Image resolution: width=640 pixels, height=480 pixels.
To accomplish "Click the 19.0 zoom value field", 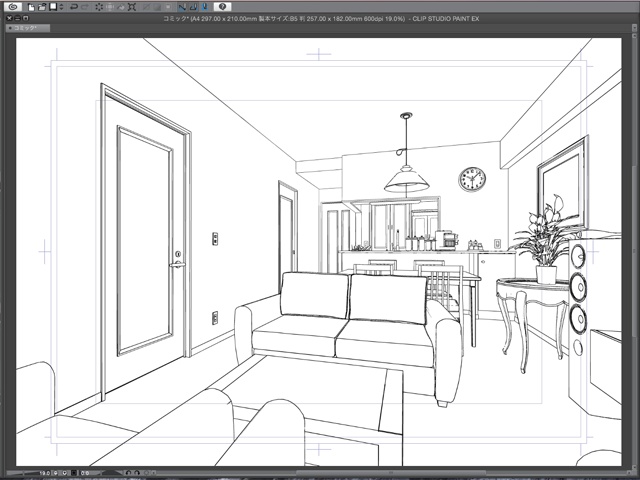I will click(44, 473).
